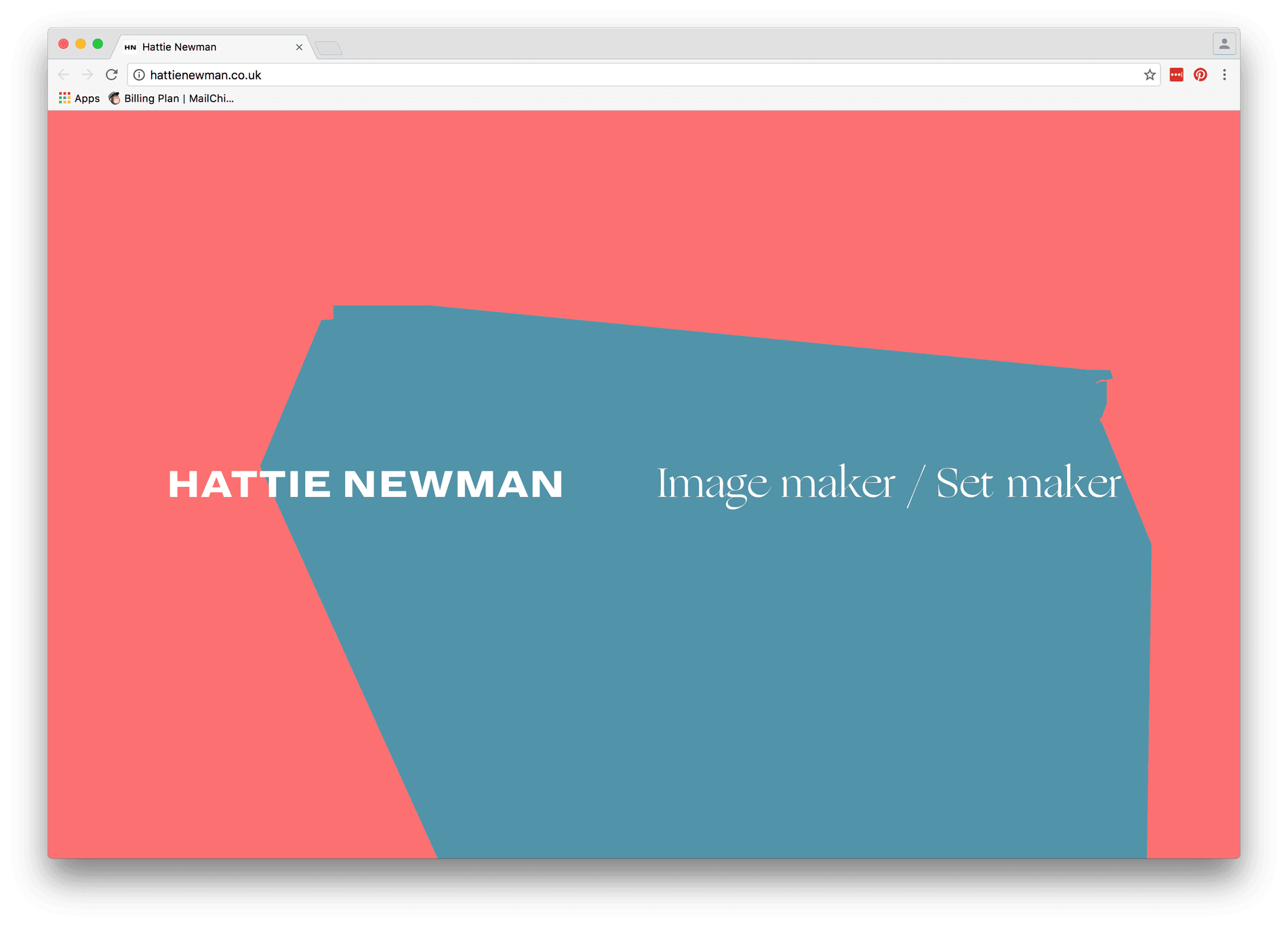Open the Chrome three-dot menu
1288x927 pixels.
click(1224, 75)
